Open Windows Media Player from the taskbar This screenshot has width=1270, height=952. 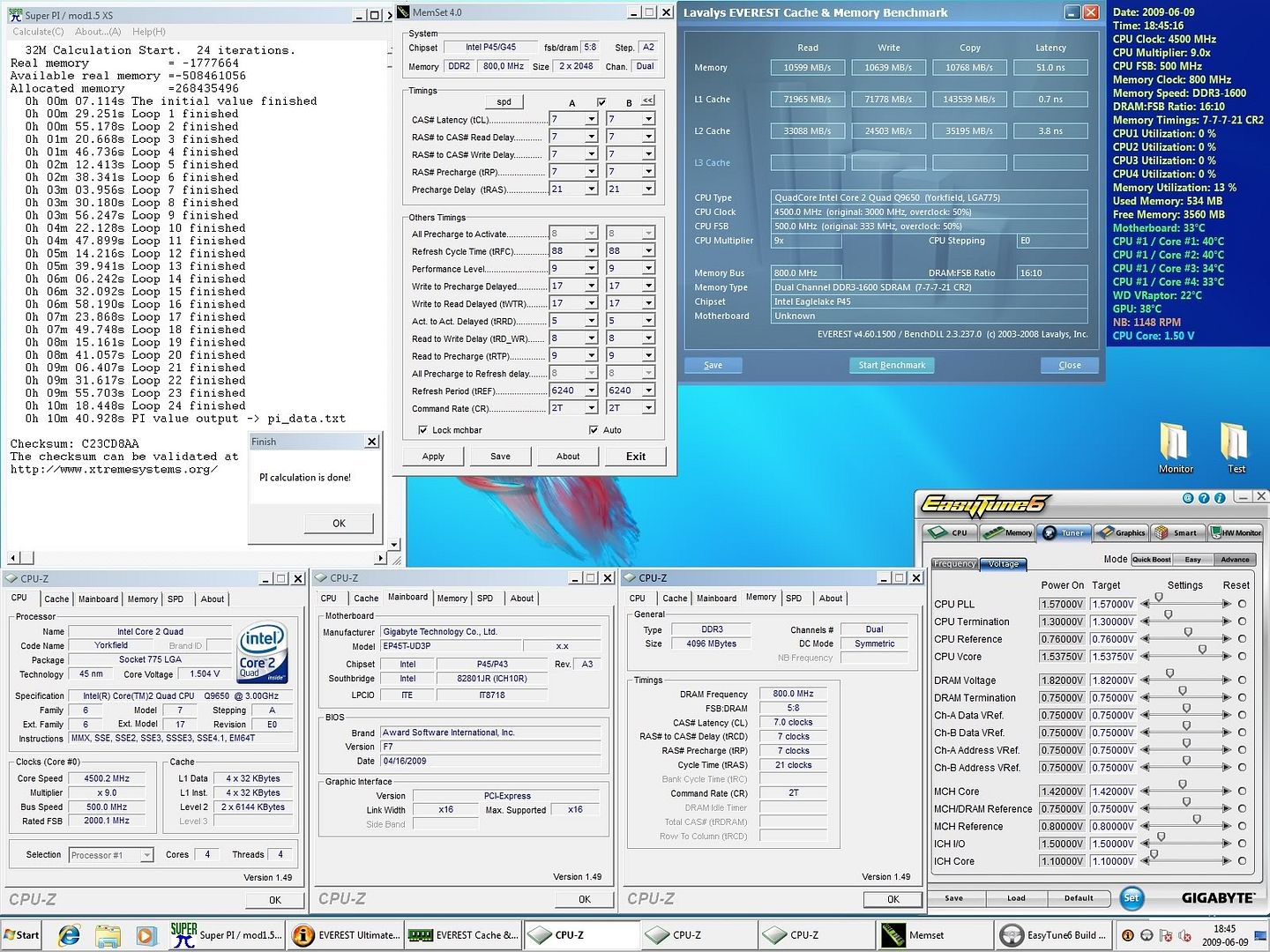pyautogui.click(x=146, y=935)
